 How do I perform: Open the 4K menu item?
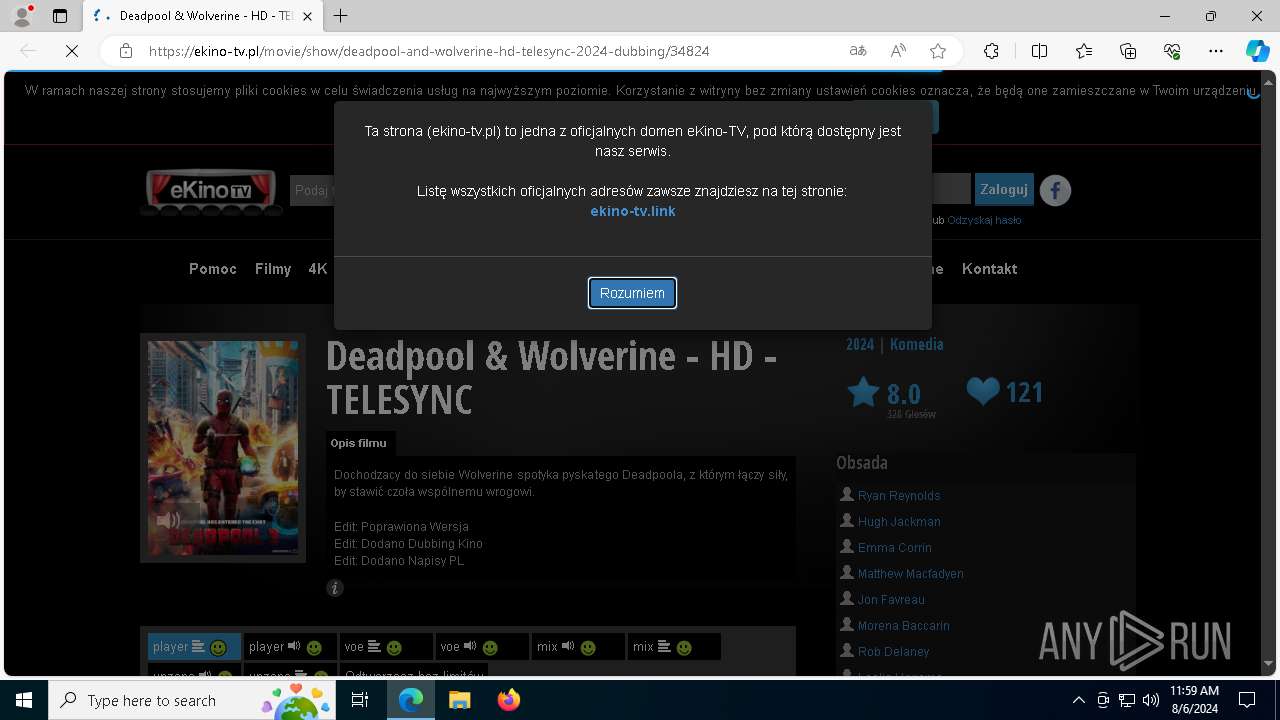318,269
